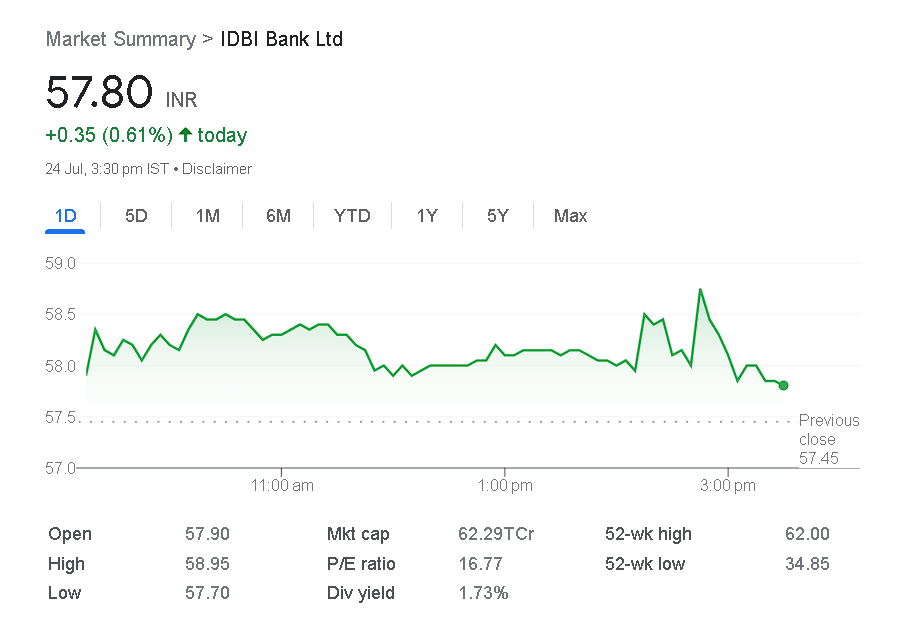The image size is (911, 620).
Task: Open the Disclaimer link
Action: (217, 169)
